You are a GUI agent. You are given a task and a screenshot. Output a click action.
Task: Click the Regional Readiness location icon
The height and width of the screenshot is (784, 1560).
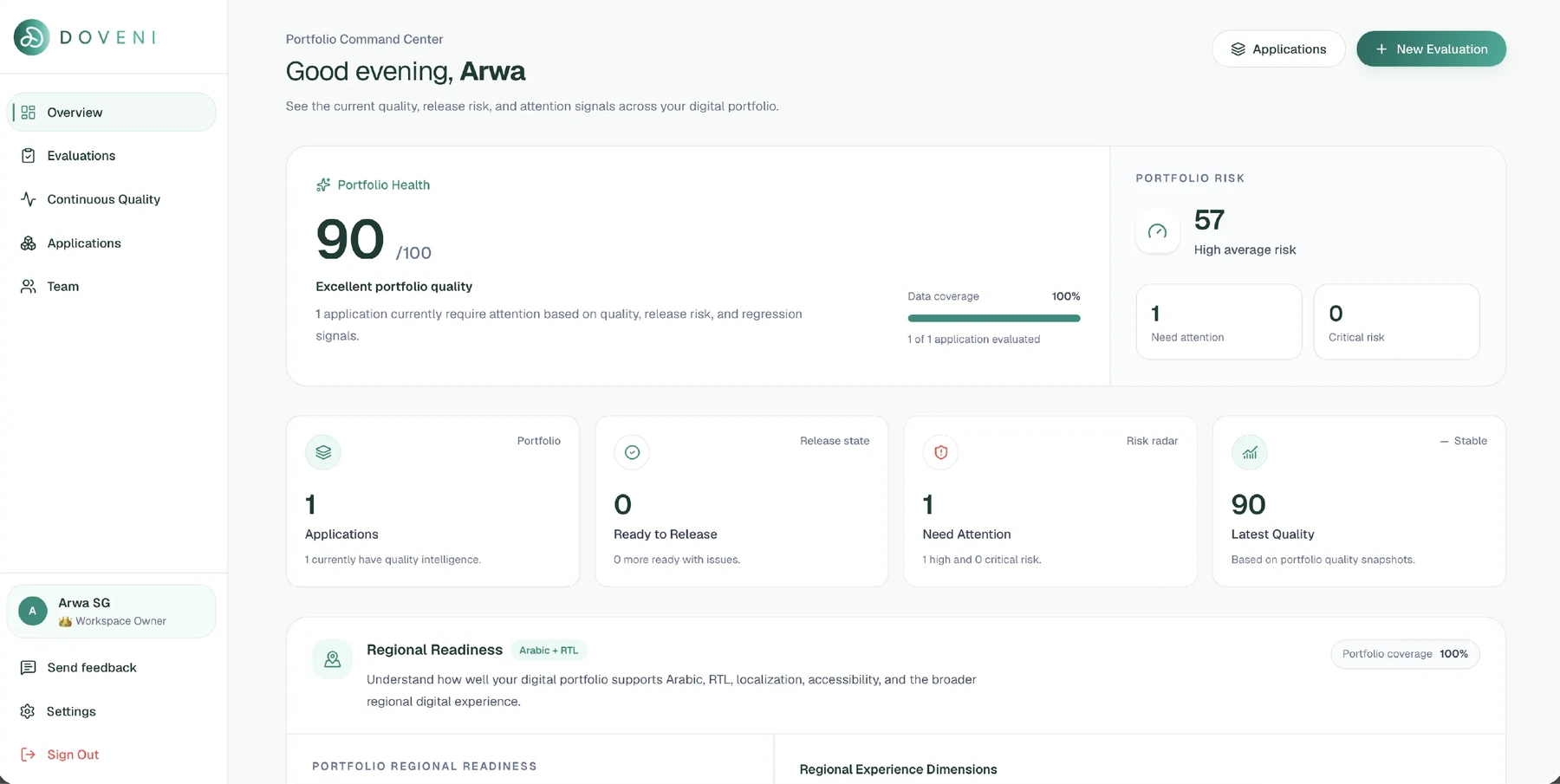tap(332, 659)
